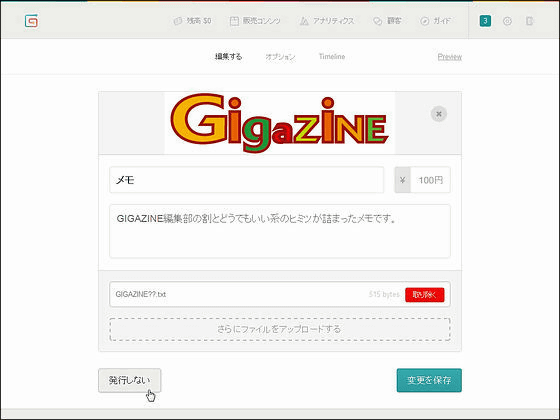Screen dimensions: 560x420
Task: Switch to the オプション options tab
Action: (x=280, y=56)
